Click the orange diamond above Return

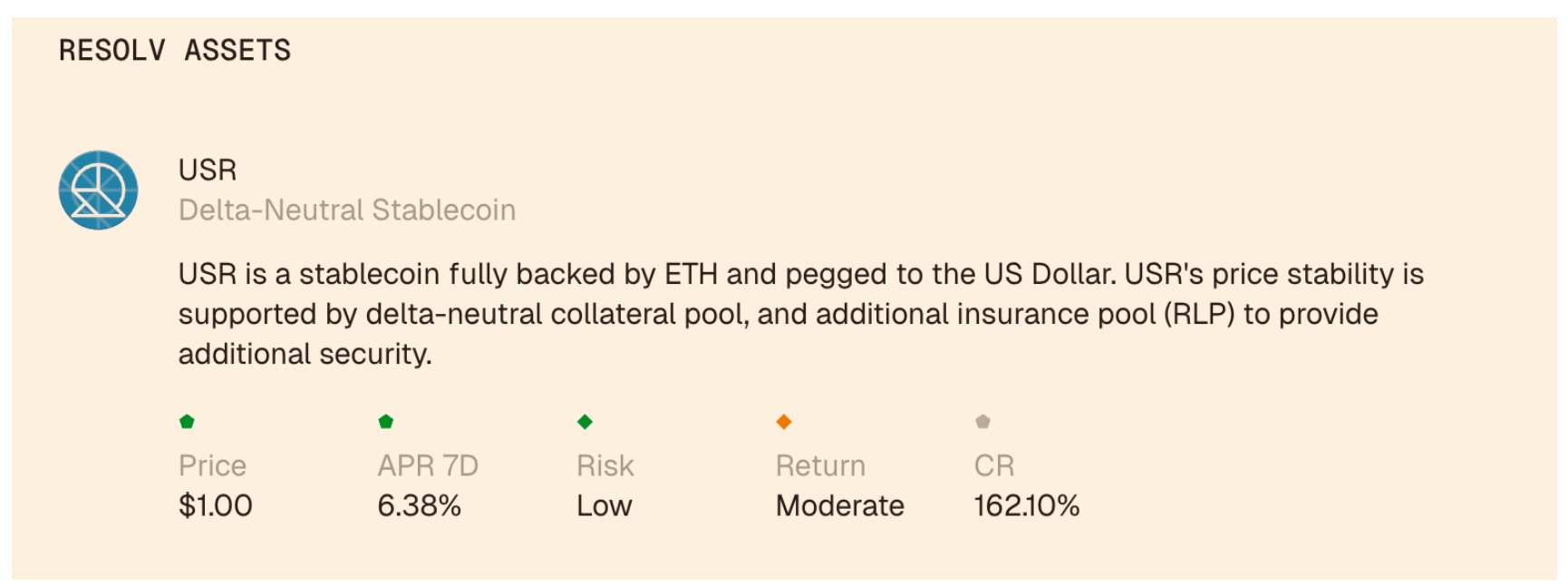point(784,421)
